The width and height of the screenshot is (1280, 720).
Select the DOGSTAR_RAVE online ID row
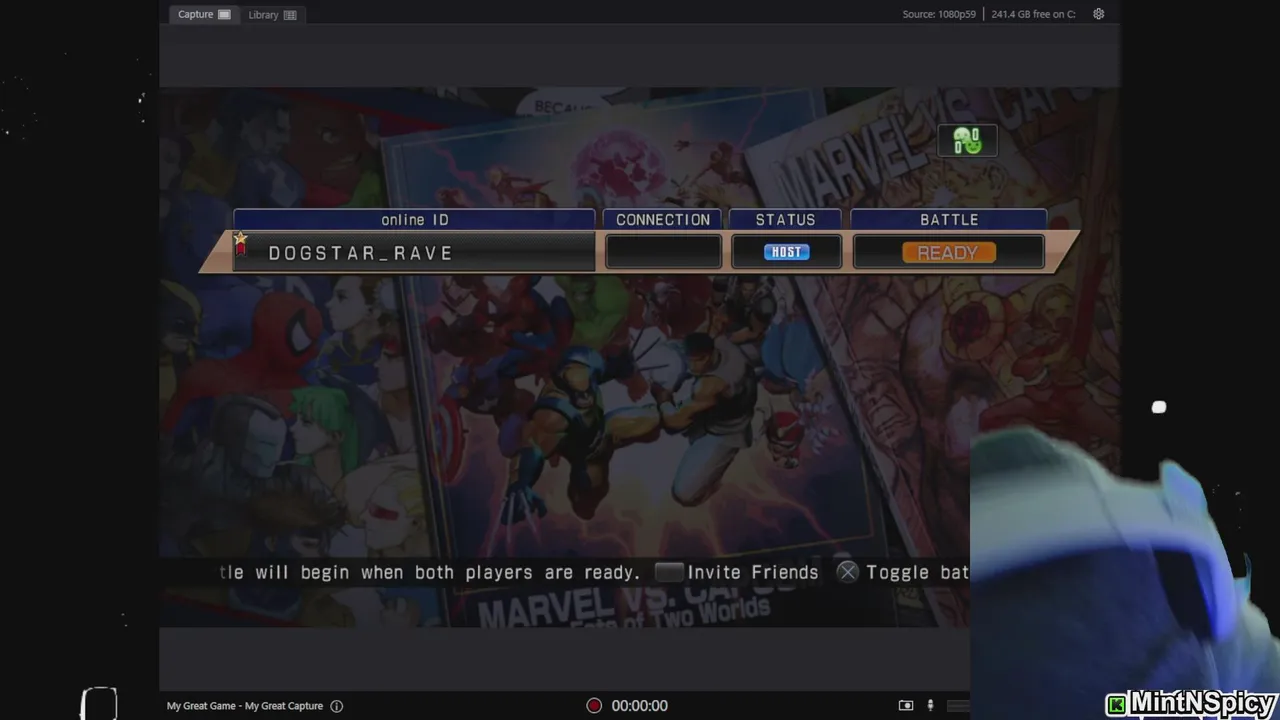coord(414,253)
